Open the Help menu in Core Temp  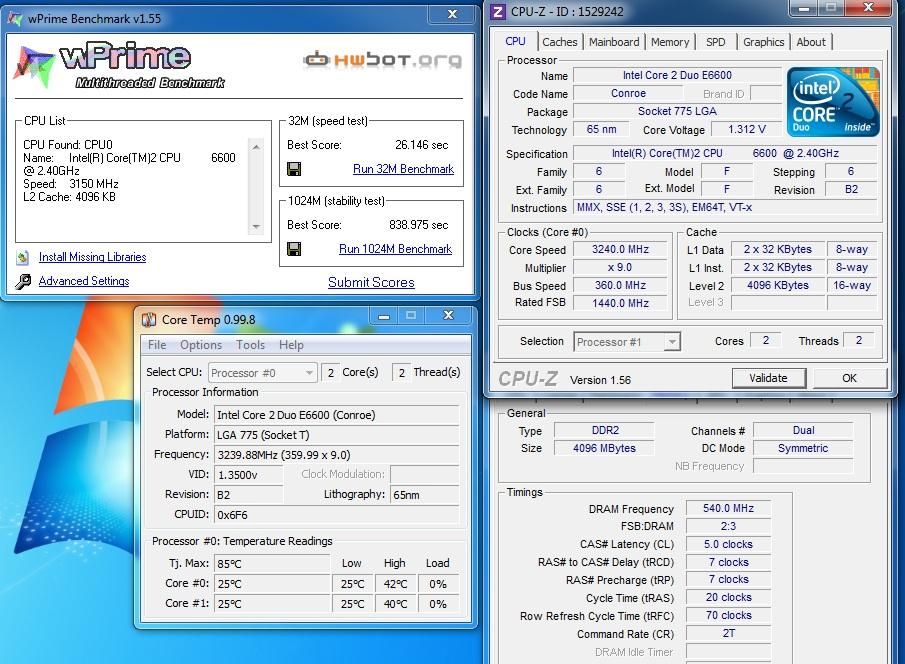coord(291,345)
